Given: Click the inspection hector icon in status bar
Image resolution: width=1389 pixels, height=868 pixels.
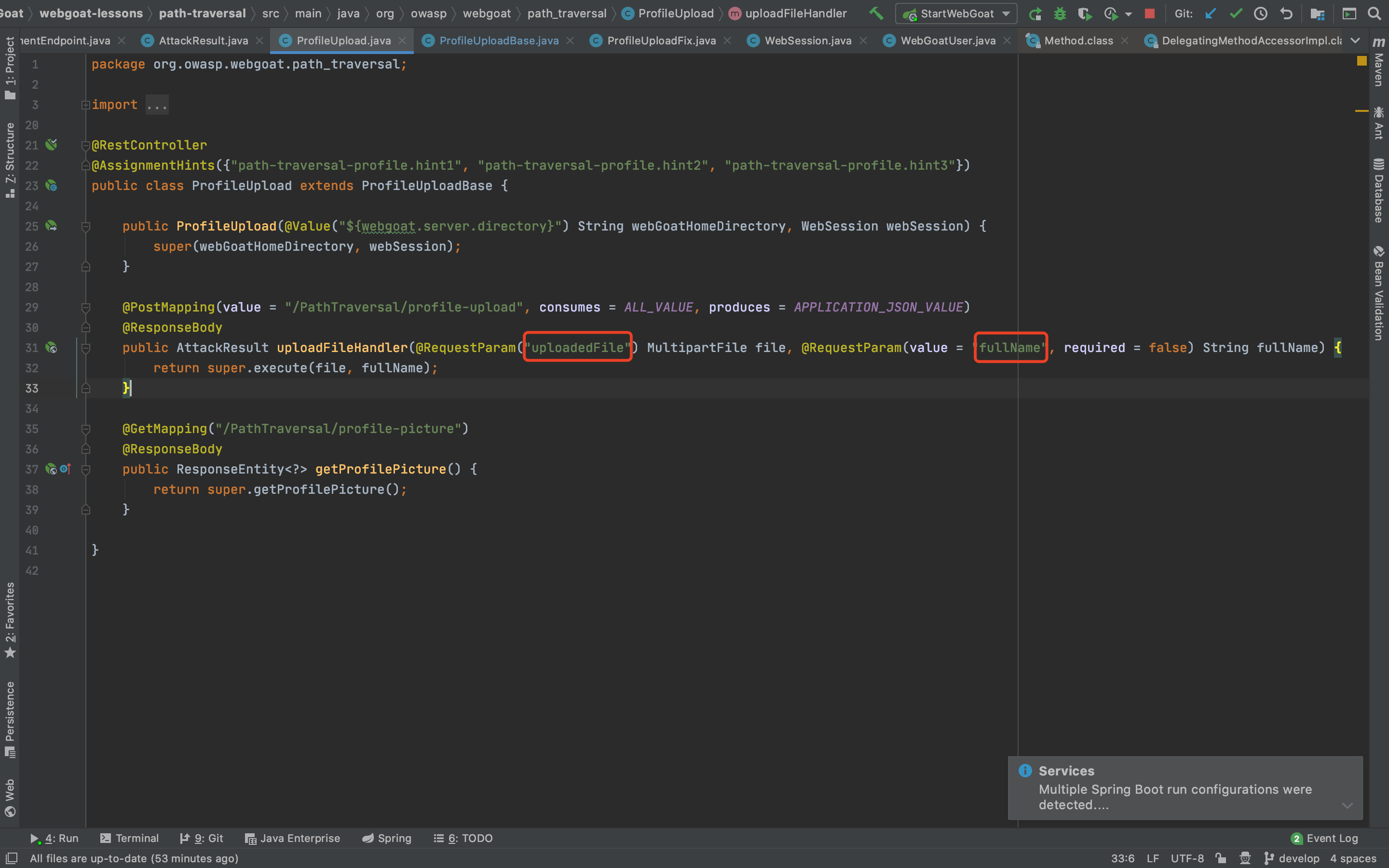Looking at the screenshot, I should [x=1245, y=858].
